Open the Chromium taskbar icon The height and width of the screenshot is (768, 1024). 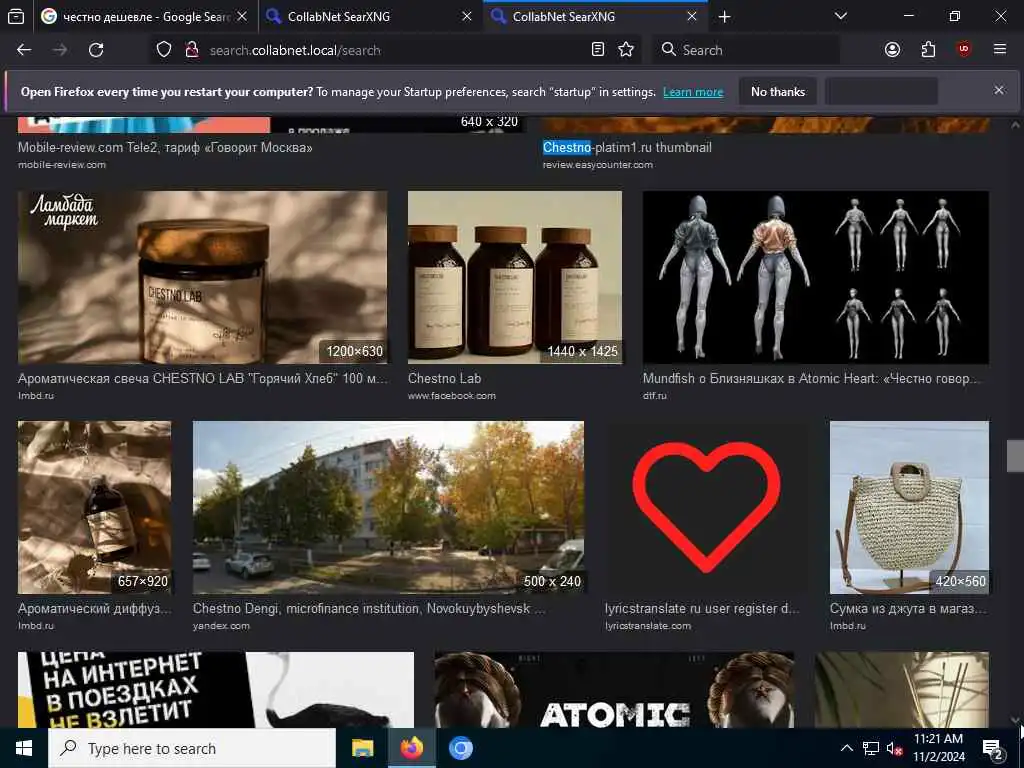(x=460, y=748)
